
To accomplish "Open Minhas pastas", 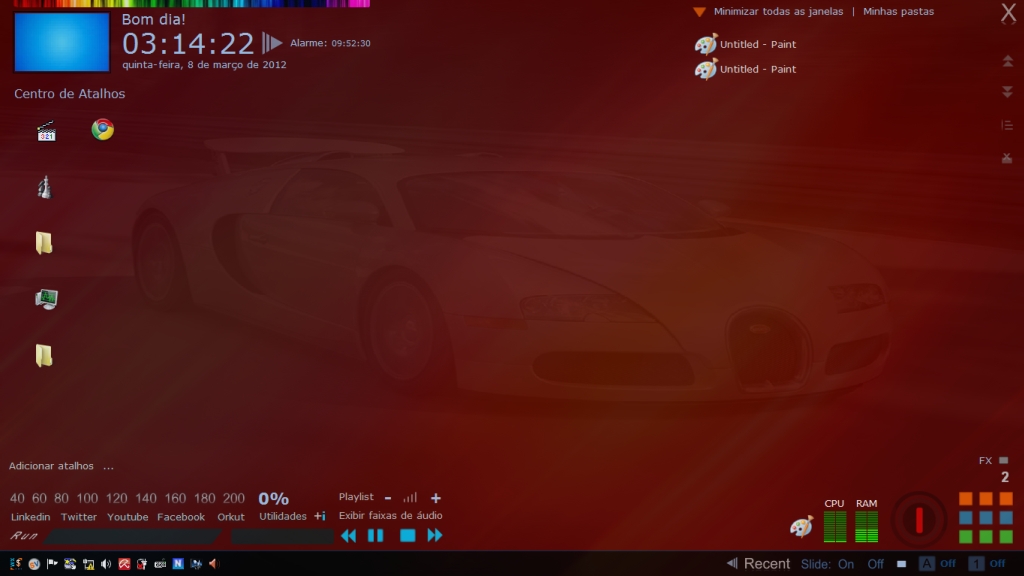I will tap(898, 11).
